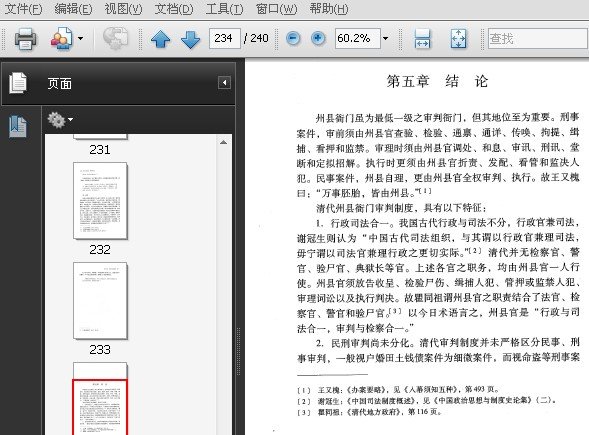Go to next page with down arrow
This screenshot has width=589, height=435.
190,39
